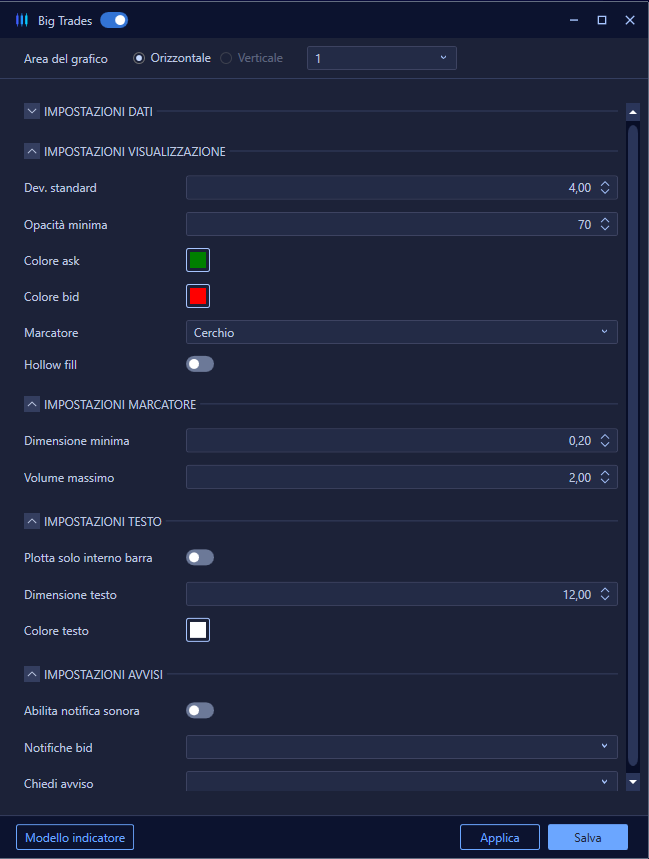Collapse the Impostazioni Marcatore section
649x859 pixels.
click(32, 404)
